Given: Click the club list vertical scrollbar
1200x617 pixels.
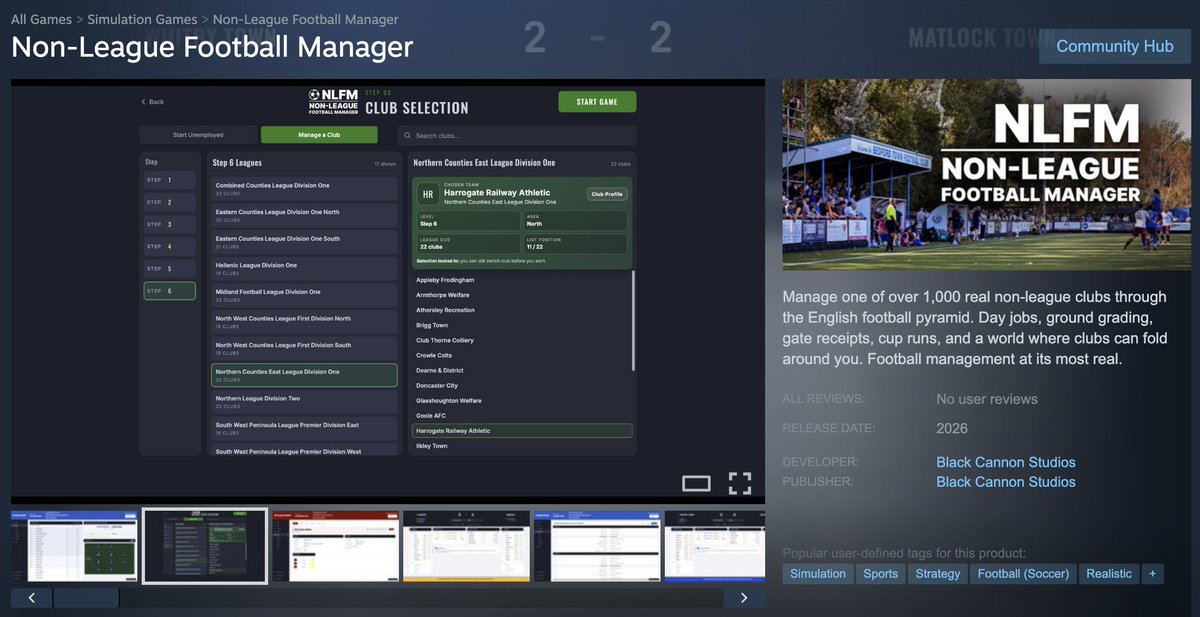Looking at the screenshot, I should [633, 320].
